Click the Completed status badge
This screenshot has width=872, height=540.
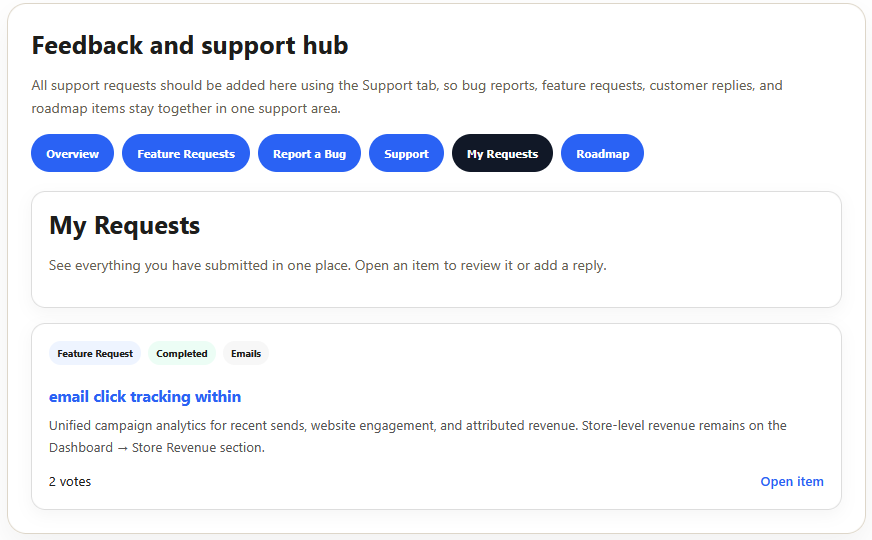point(182,354)
